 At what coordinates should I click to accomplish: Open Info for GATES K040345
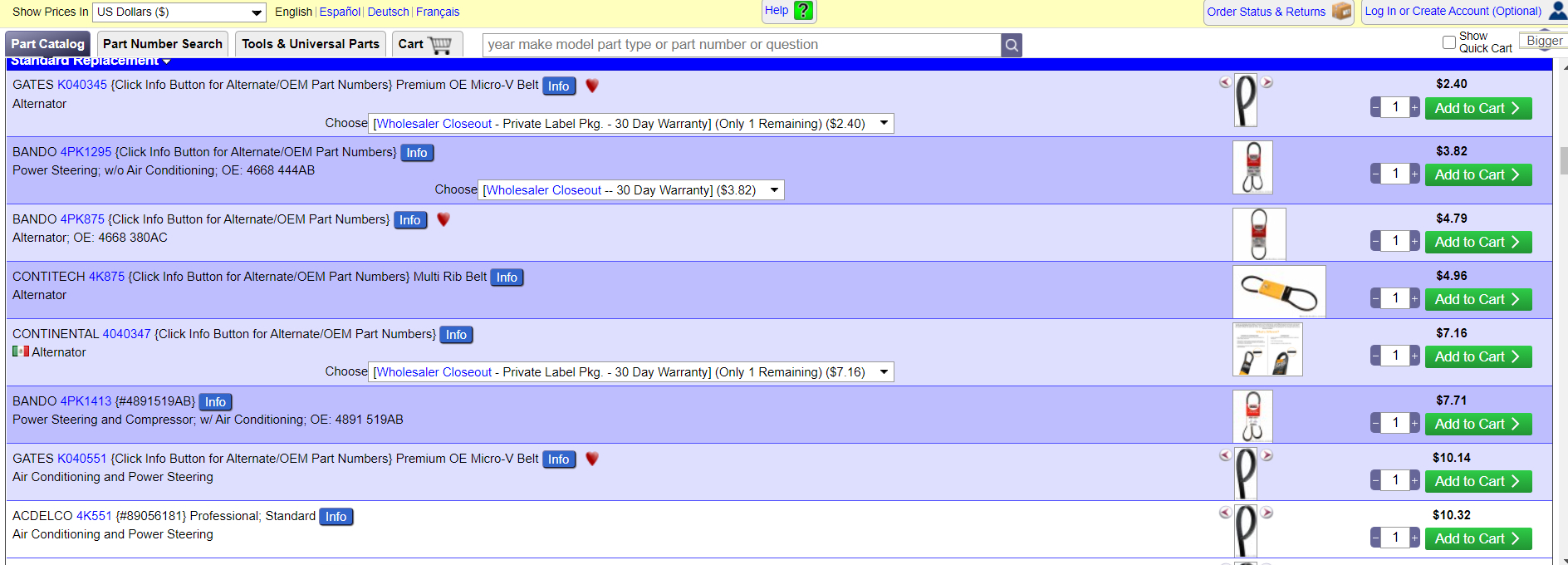click(559, 86)
